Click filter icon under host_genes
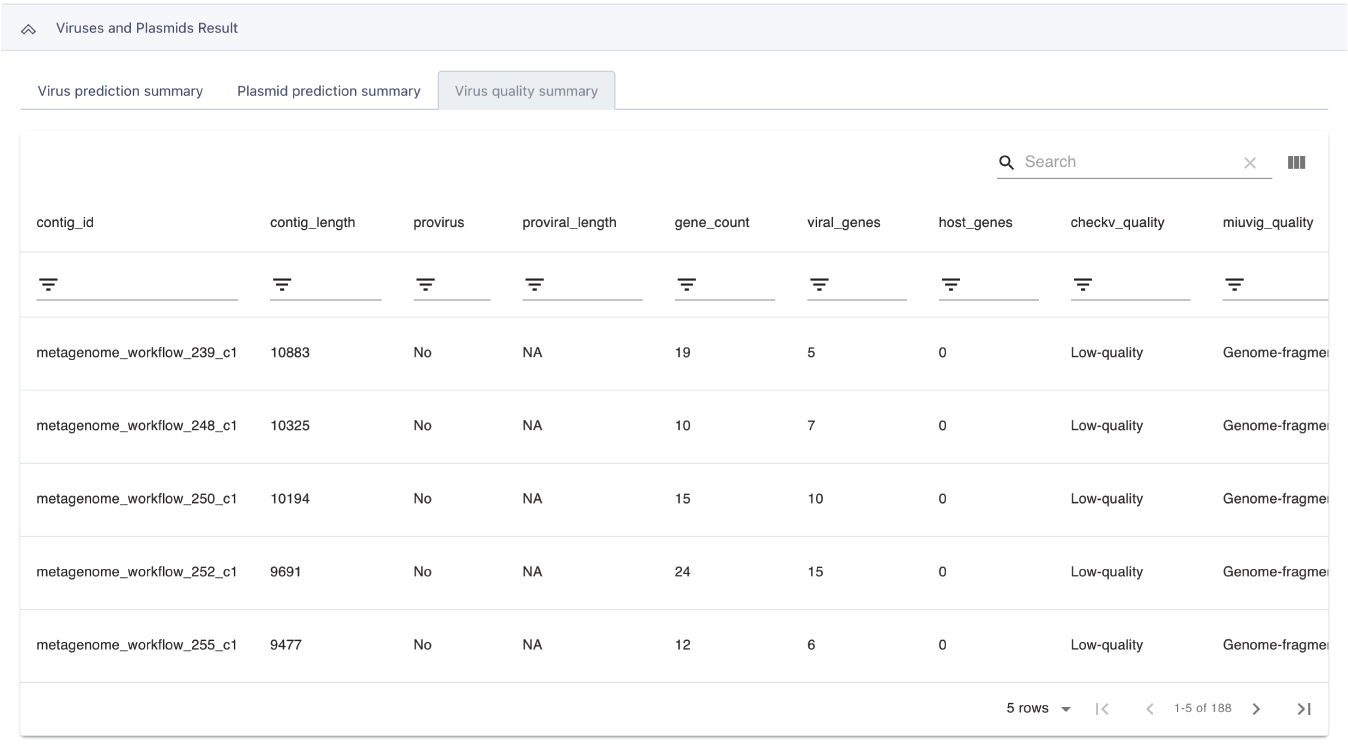 [x=950, y=285]
